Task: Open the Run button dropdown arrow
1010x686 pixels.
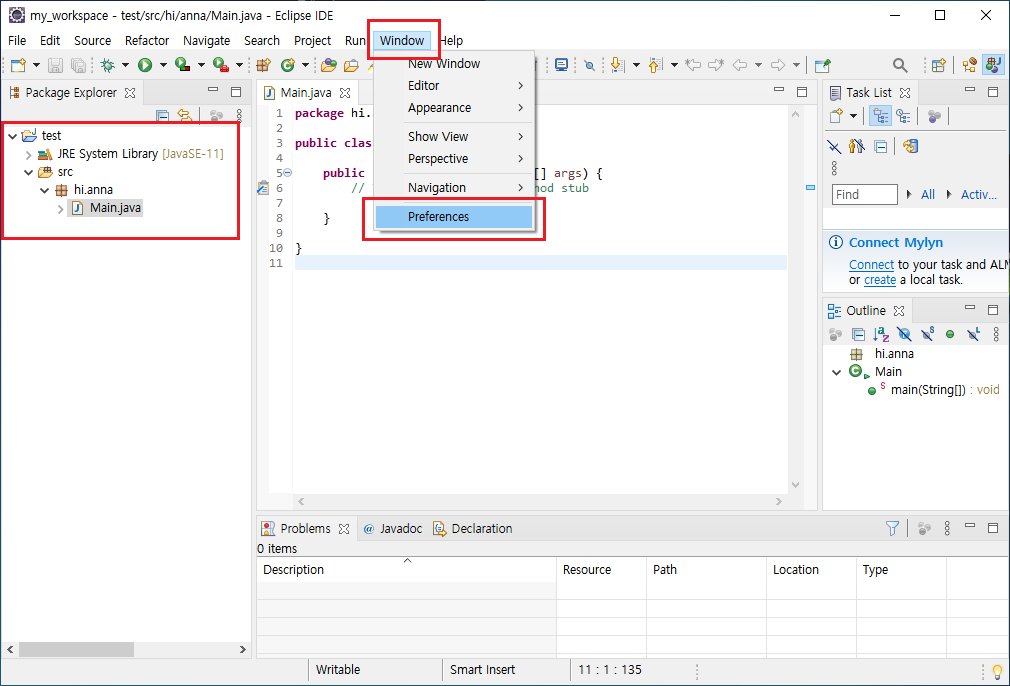Action: [163, 65]
